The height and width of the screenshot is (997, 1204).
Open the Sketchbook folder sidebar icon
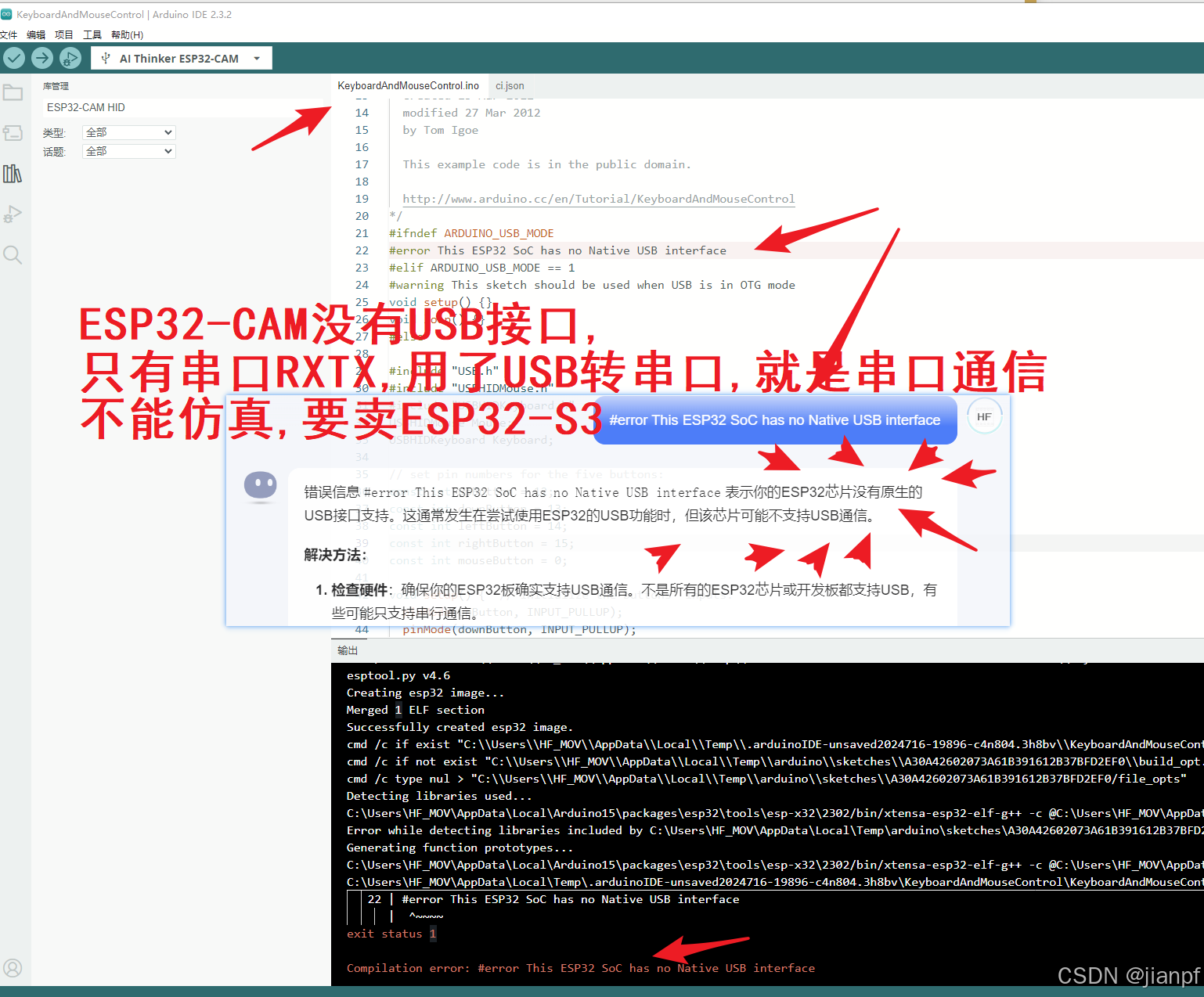tap(13, 92)
